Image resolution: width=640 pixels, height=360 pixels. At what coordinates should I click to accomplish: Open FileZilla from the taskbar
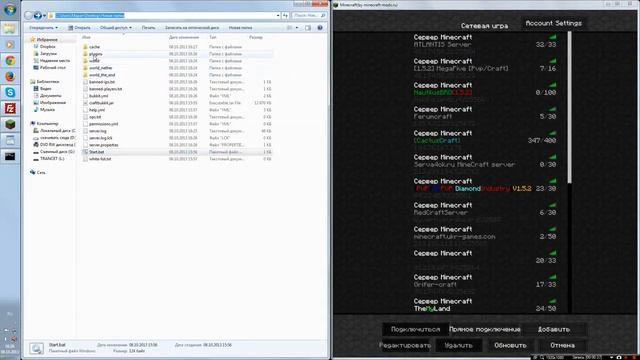pyautogui.click(x=10, y=108)
